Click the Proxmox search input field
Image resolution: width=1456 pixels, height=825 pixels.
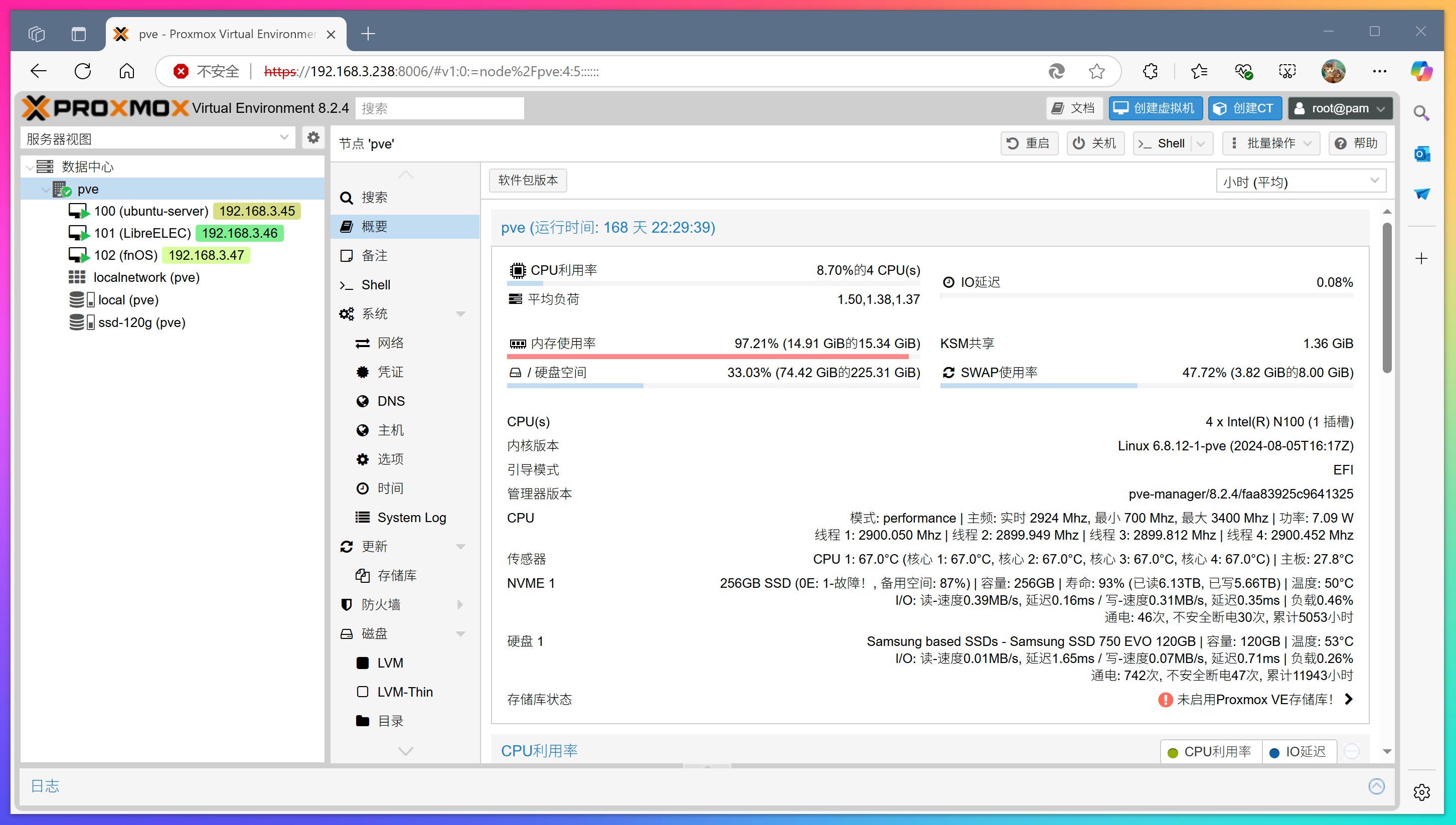coord(439,108)
